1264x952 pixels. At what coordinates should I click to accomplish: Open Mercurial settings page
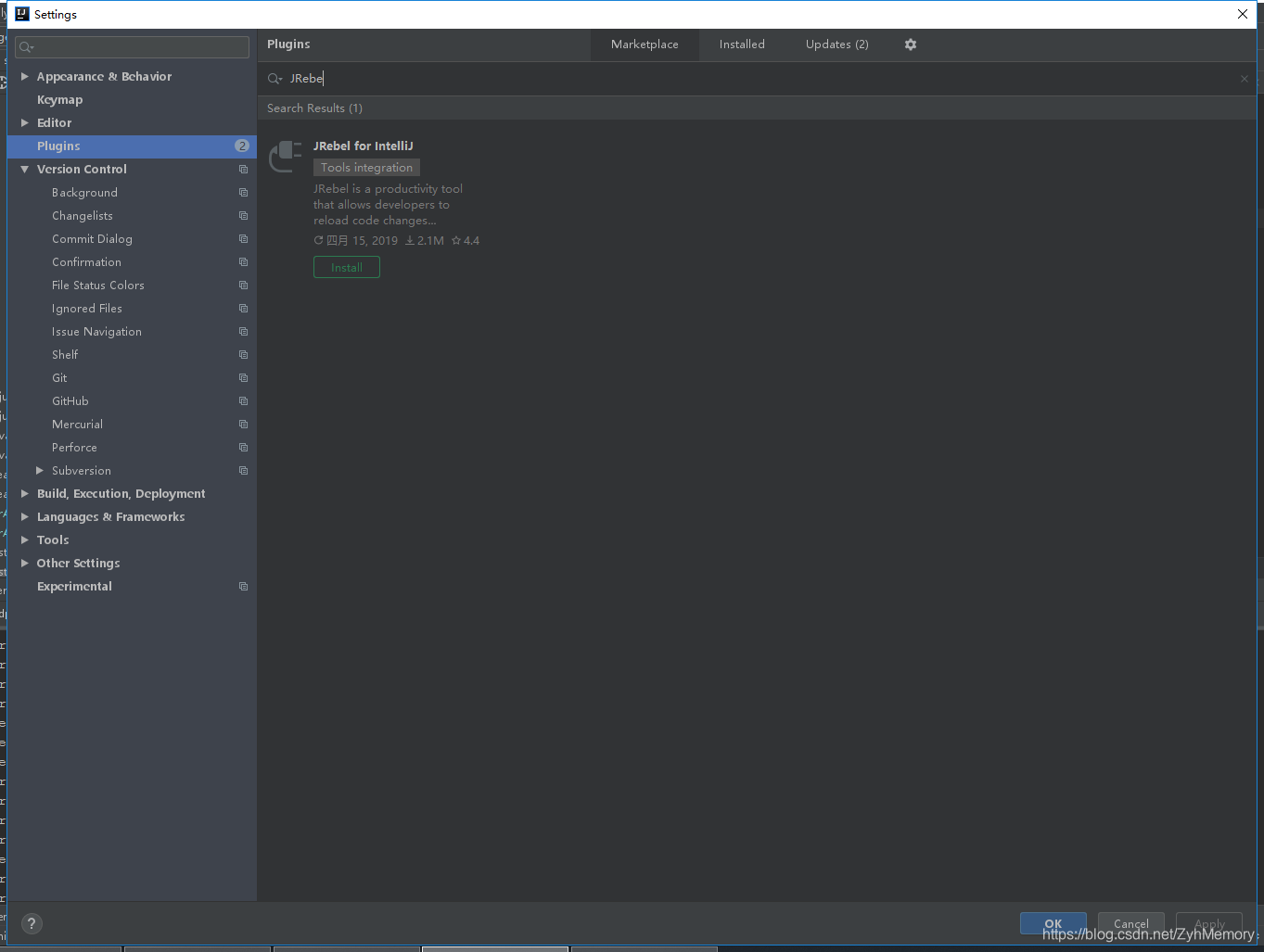tap(77, 425)
